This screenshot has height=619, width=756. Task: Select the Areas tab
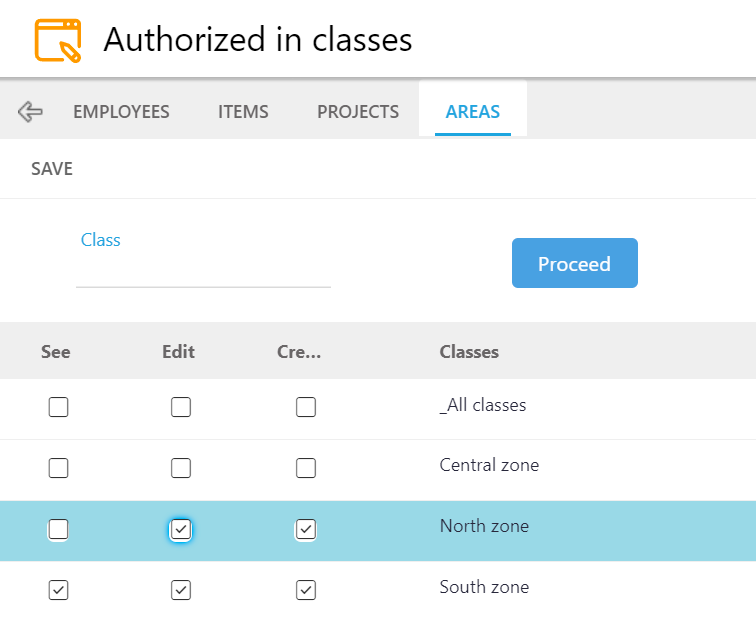pyautogui.click(x=472, y=112)
